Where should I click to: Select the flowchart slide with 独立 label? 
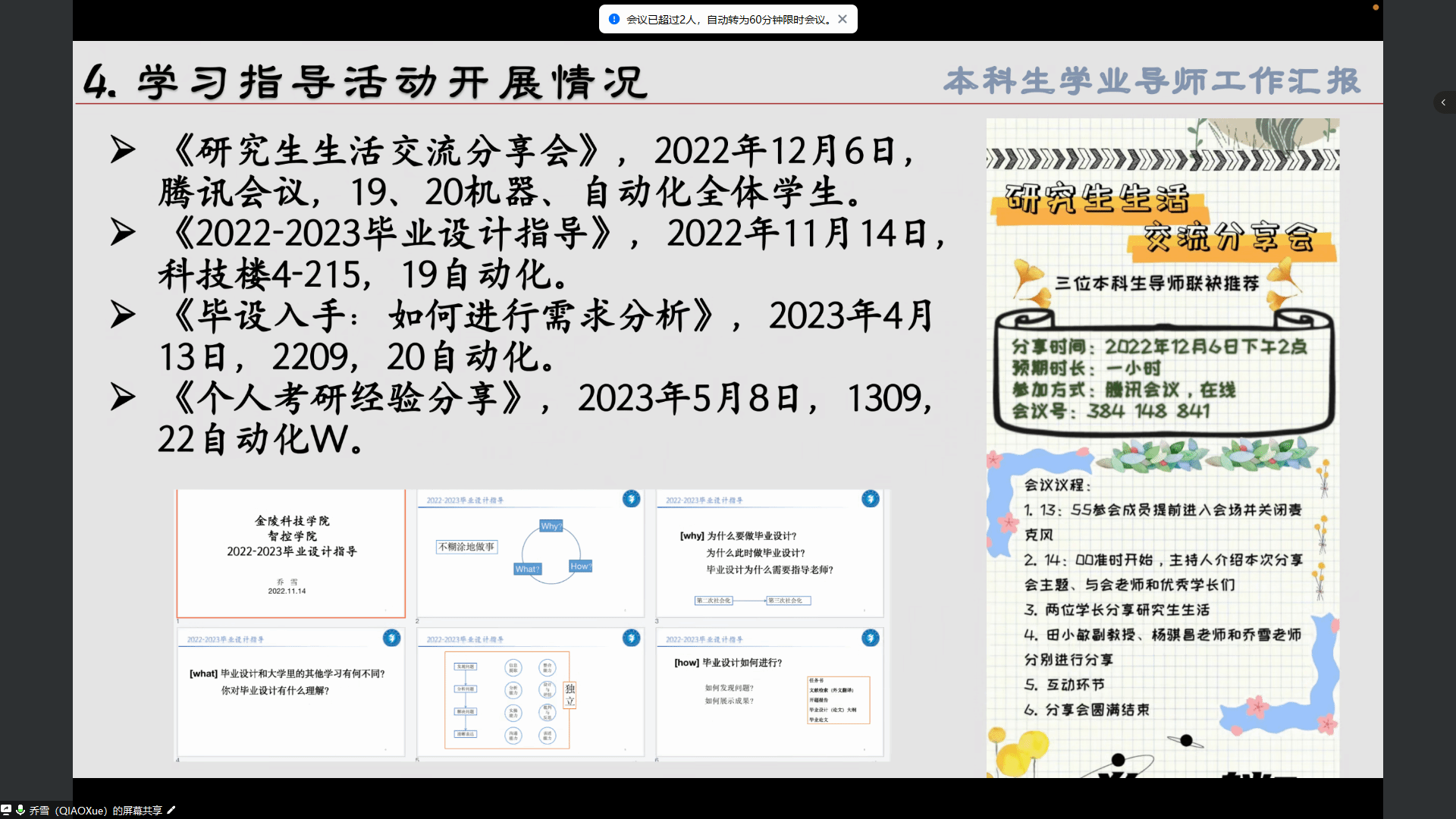[x=530, y=692]
